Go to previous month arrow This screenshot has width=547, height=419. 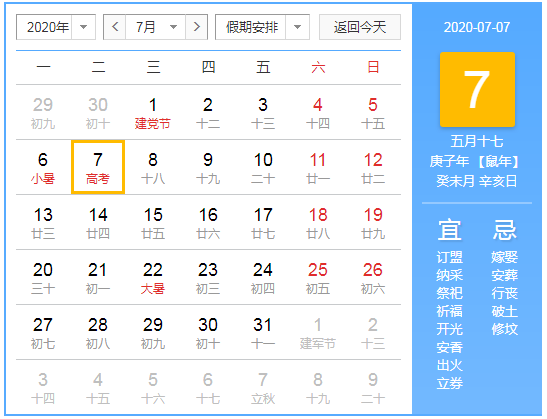(x=115, y=27)
